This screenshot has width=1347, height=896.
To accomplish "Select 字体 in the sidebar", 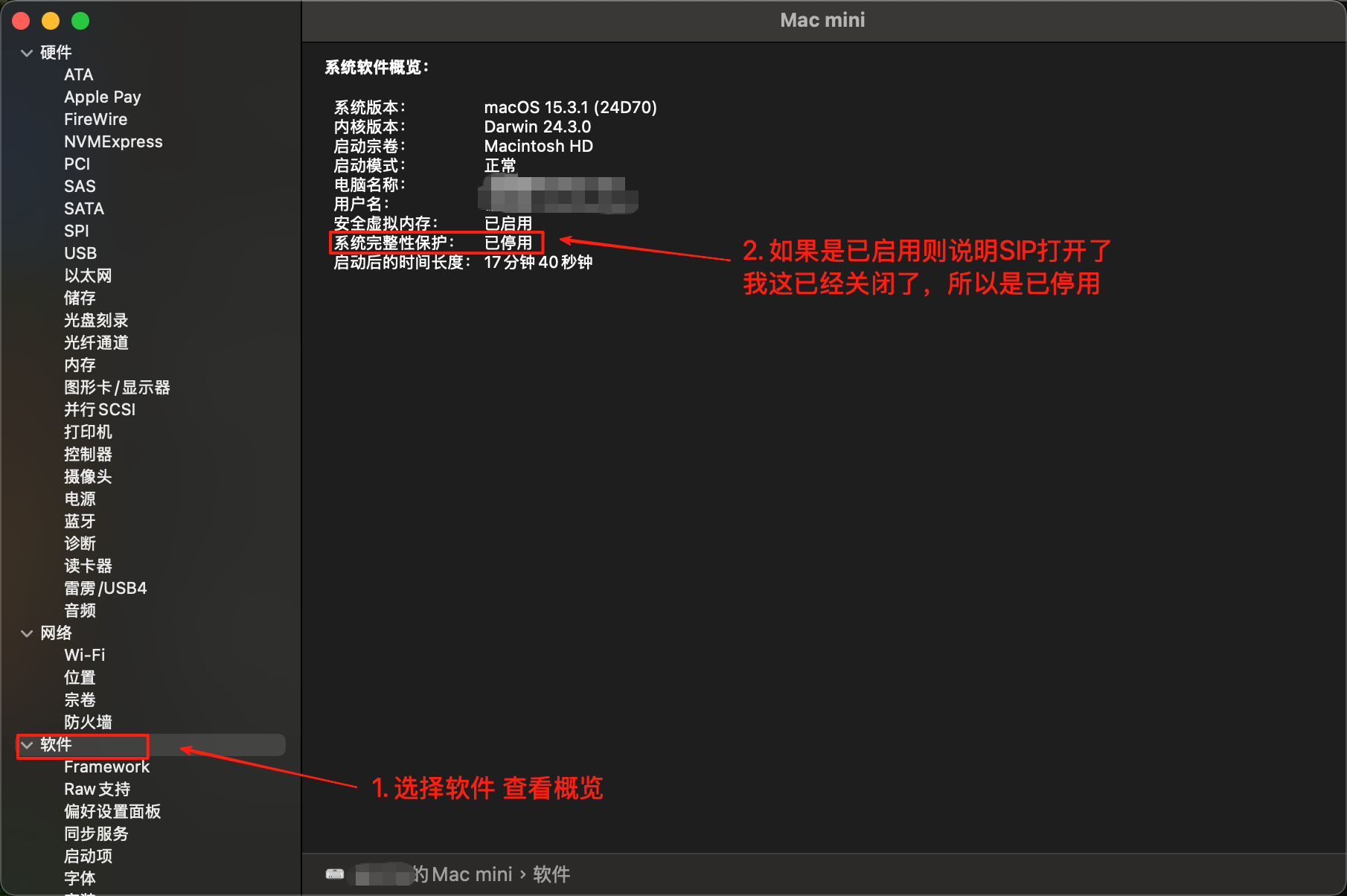I will 80,879.
